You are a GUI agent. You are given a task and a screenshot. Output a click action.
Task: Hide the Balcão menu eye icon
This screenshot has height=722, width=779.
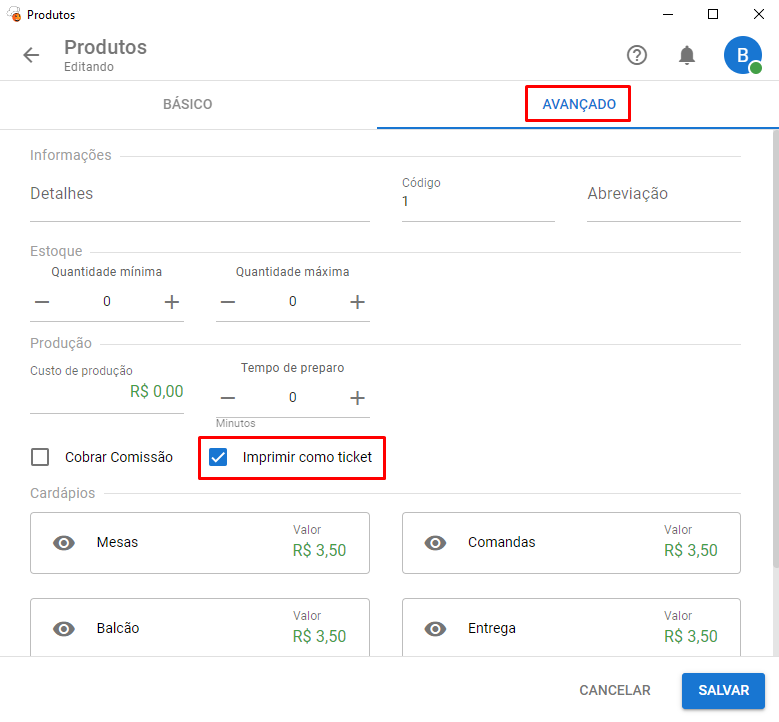click(64, 629)
